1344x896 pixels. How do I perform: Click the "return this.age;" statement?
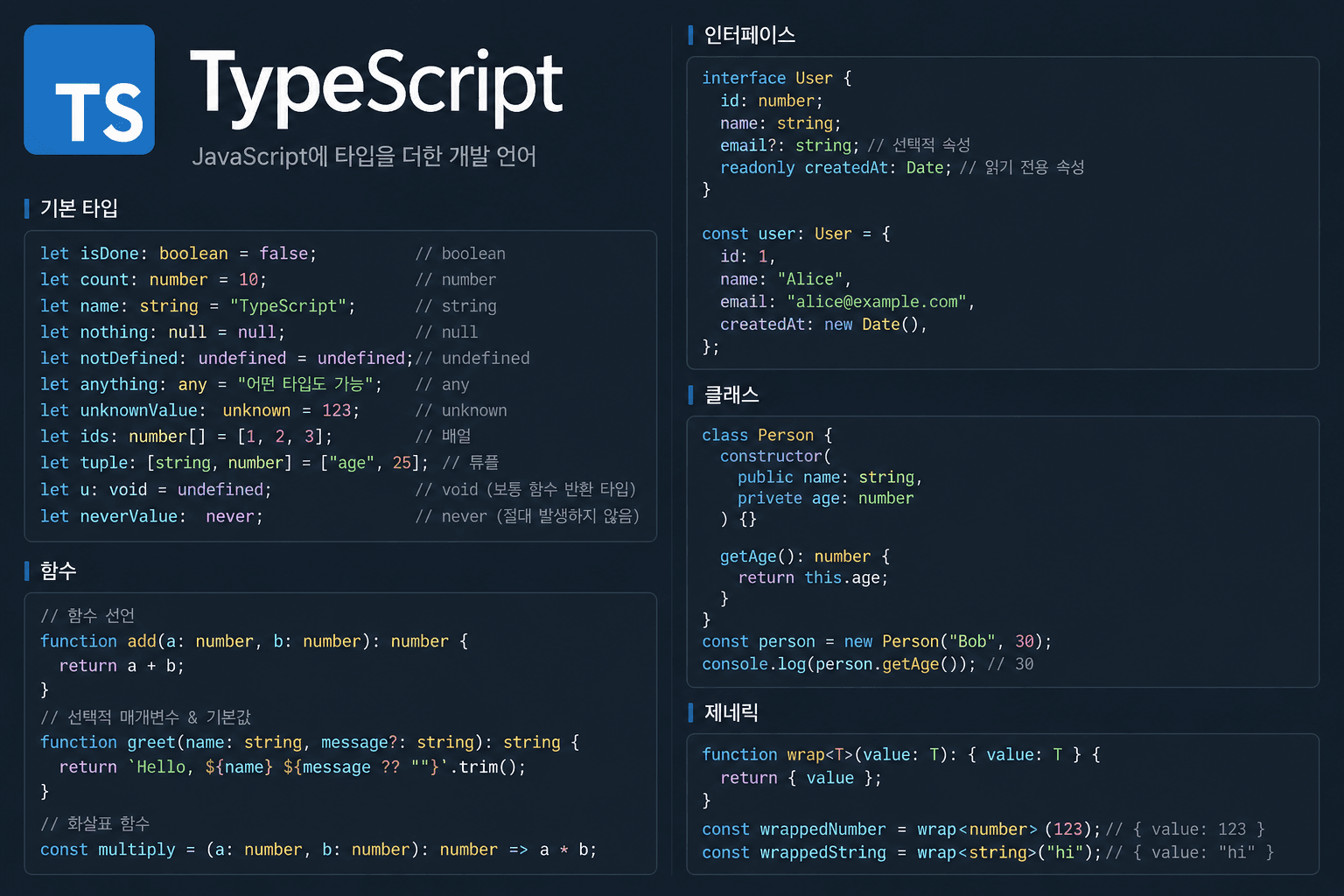tap(813, 577)
